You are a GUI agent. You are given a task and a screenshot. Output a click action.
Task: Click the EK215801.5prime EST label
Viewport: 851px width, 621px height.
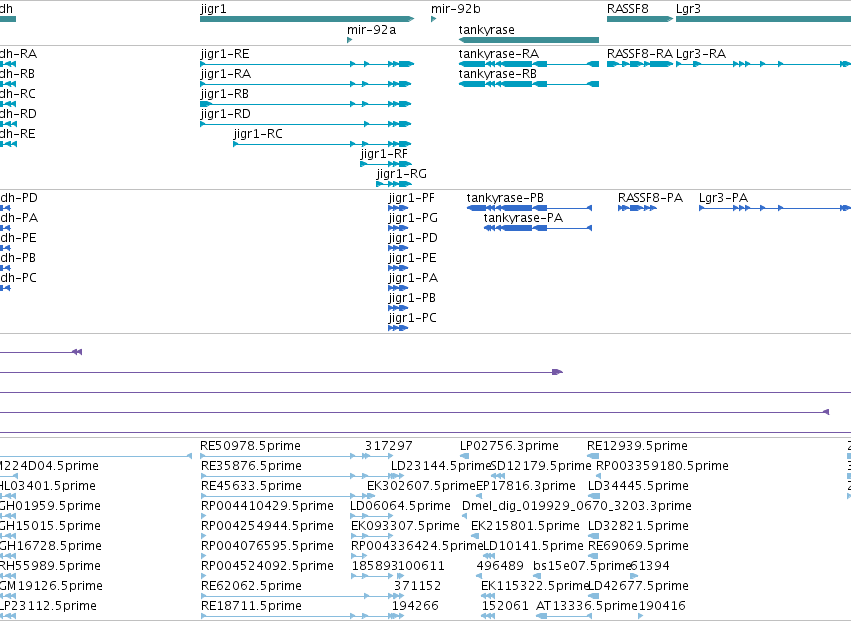point(525,527)
